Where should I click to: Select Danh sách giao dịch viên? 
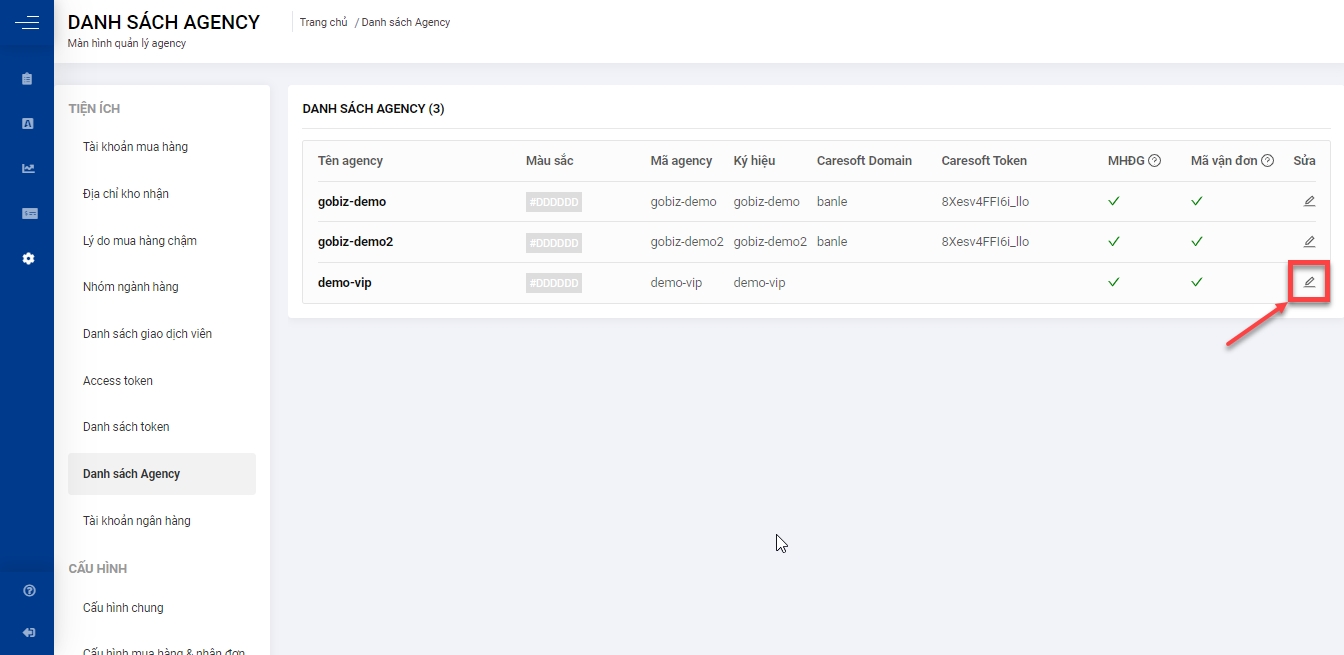(x=147, y=334)
